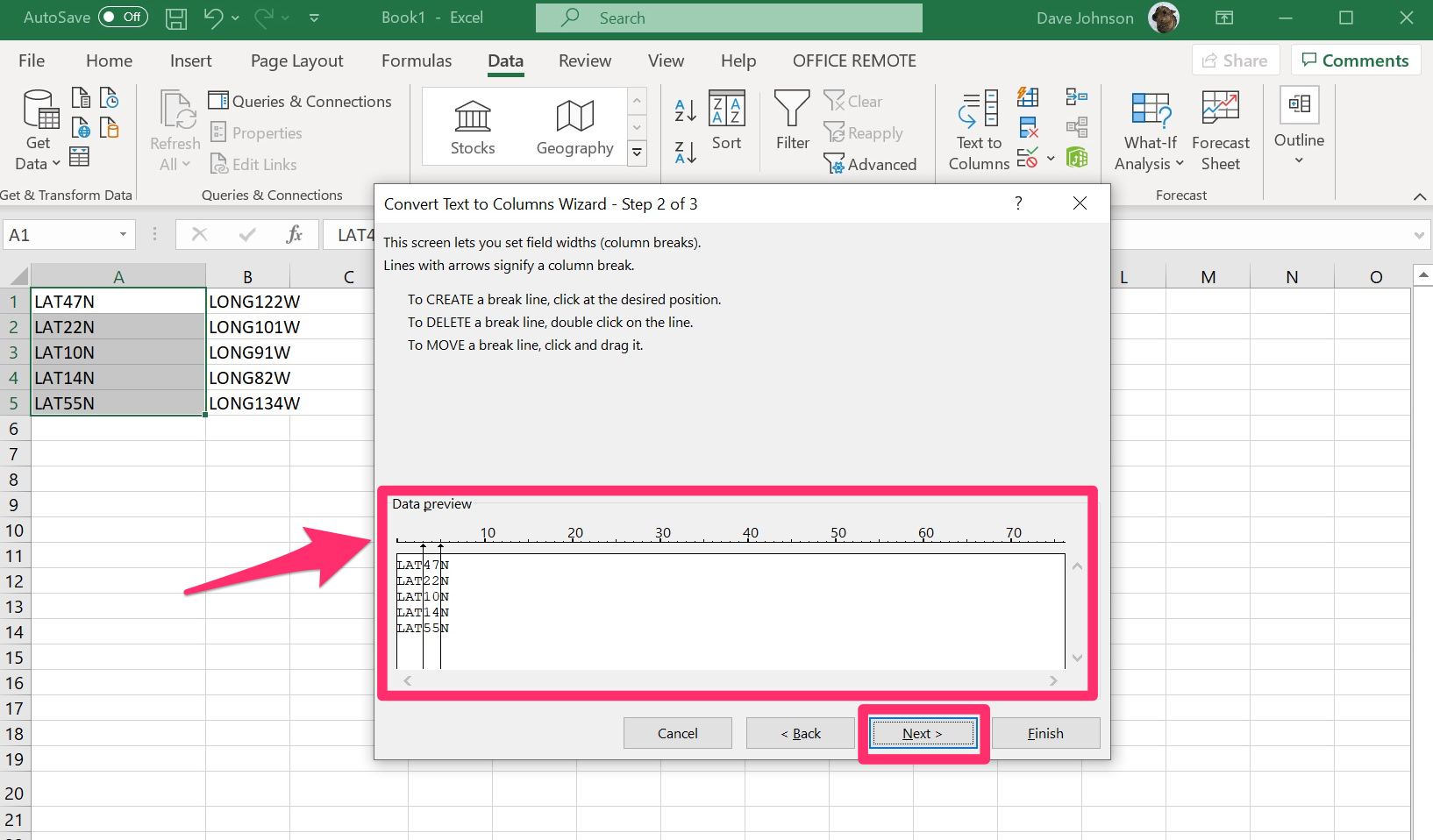Open the OFFICE REMOTE tab

[854, 61]
